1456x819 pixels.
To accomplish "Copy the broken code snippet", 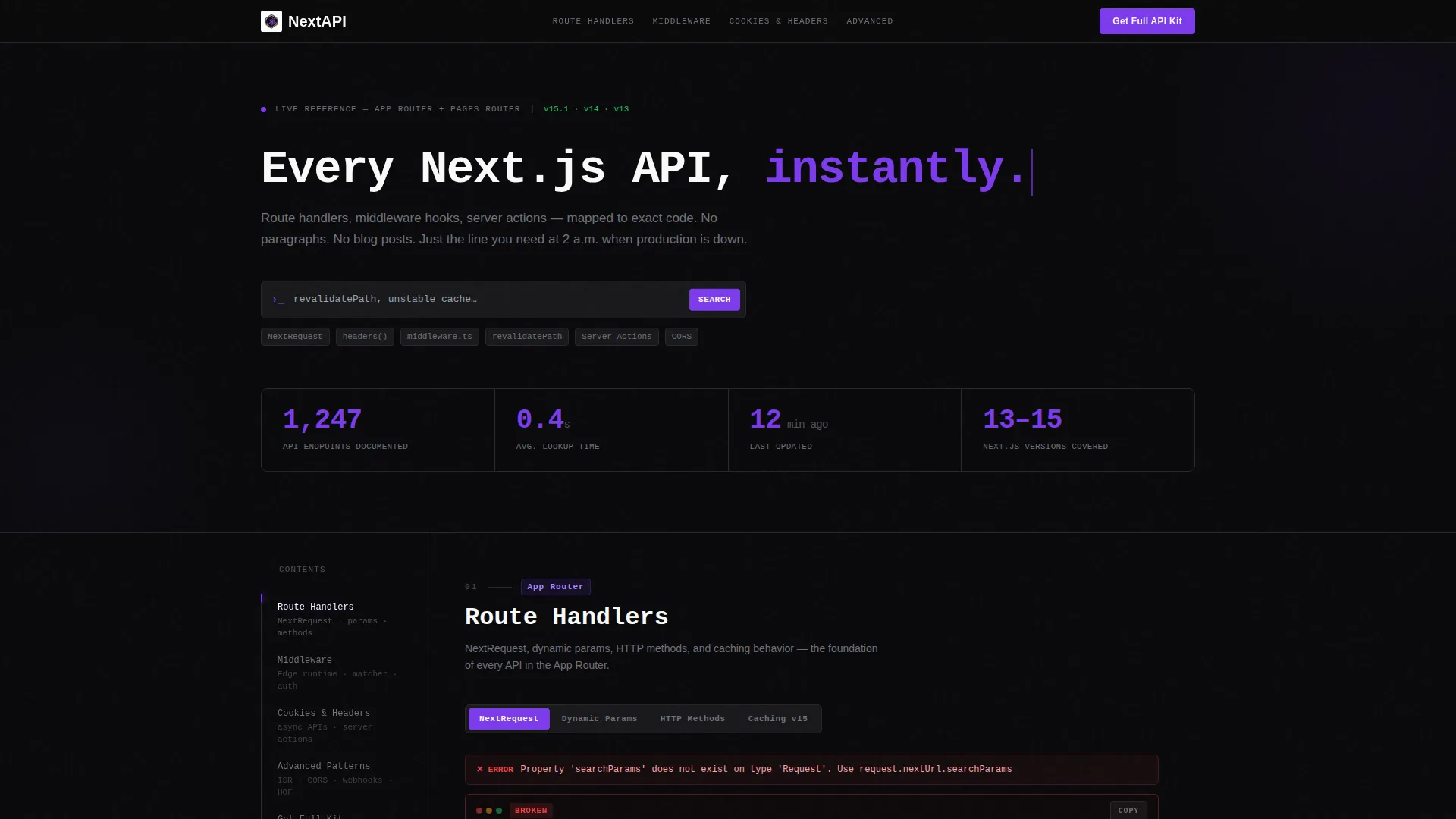I will 1128,811.
